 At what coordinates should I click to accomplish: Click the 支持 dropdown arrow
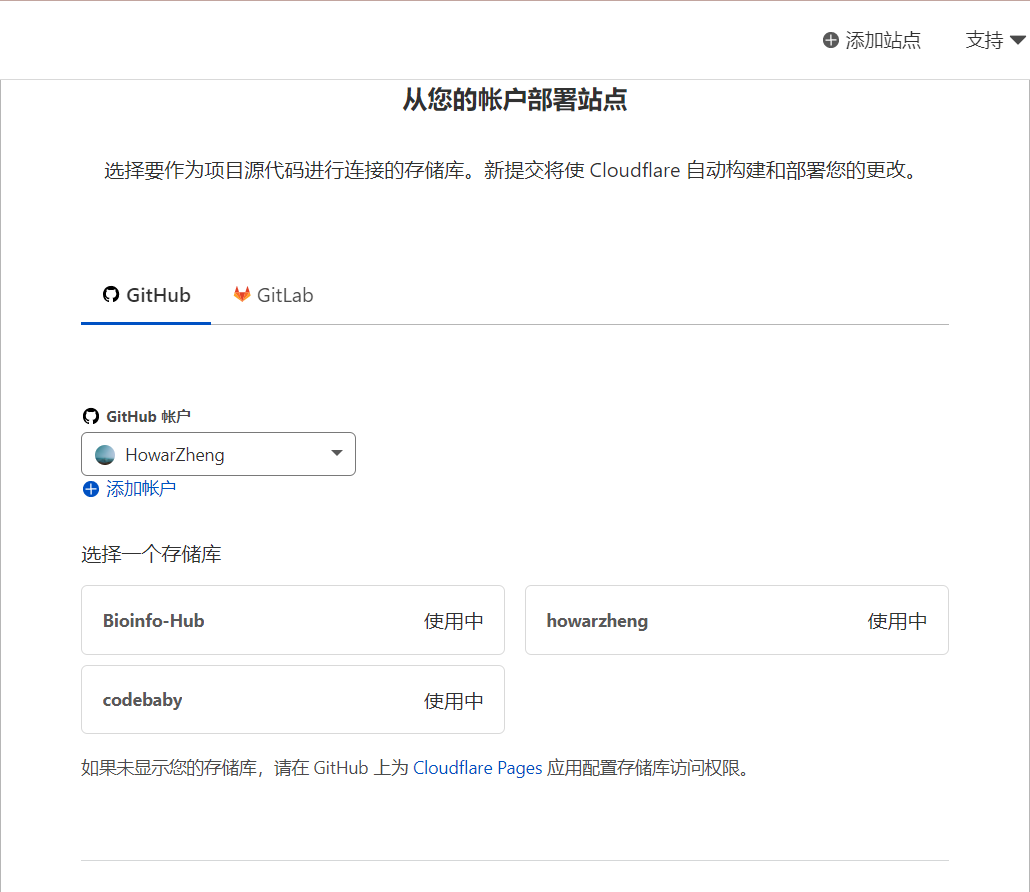click(x=1018, y=41)
